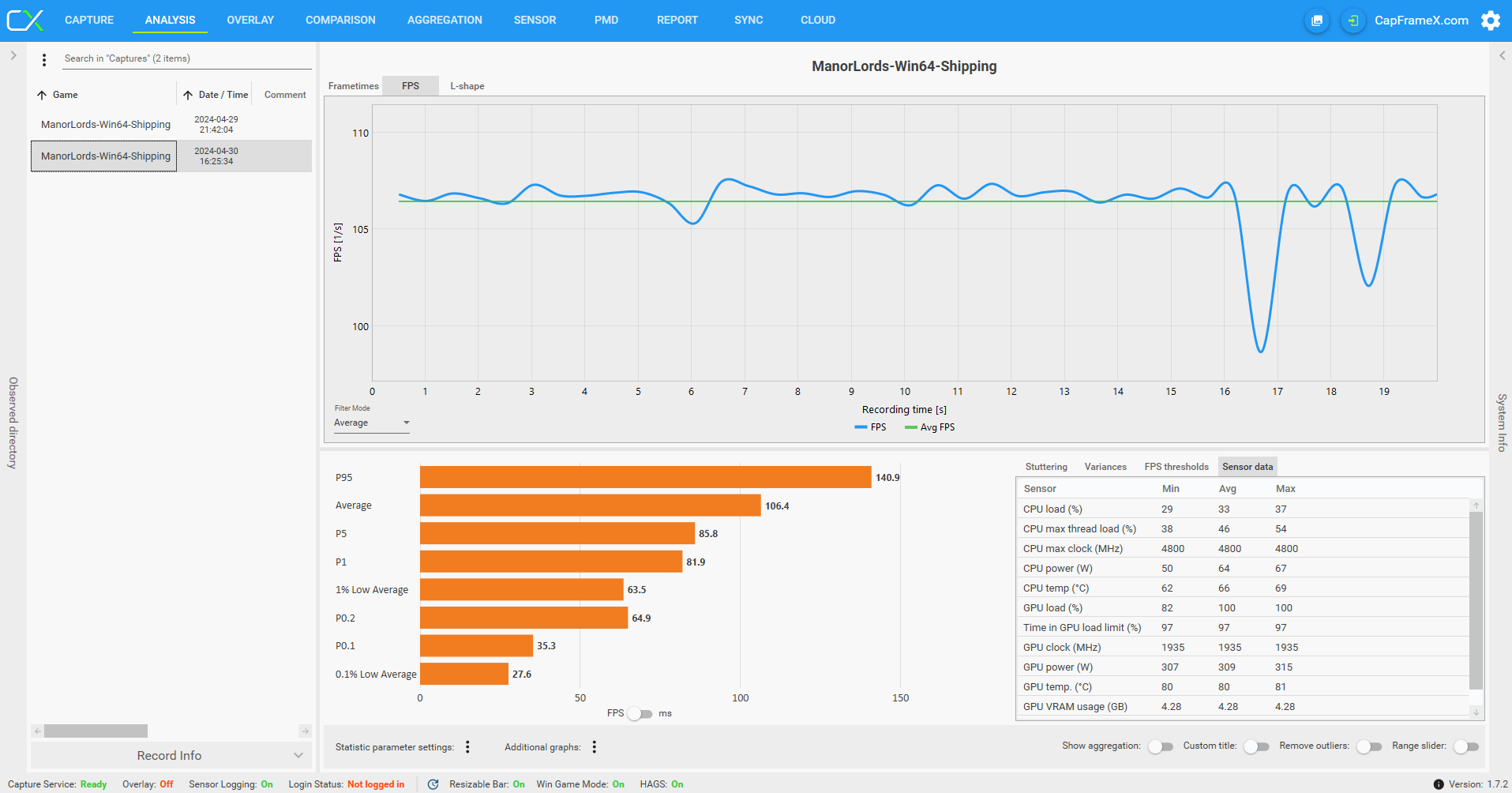Open the AGGREGATION tab
The width and height of the screenshot is (1512, 793).
point(445,21)
